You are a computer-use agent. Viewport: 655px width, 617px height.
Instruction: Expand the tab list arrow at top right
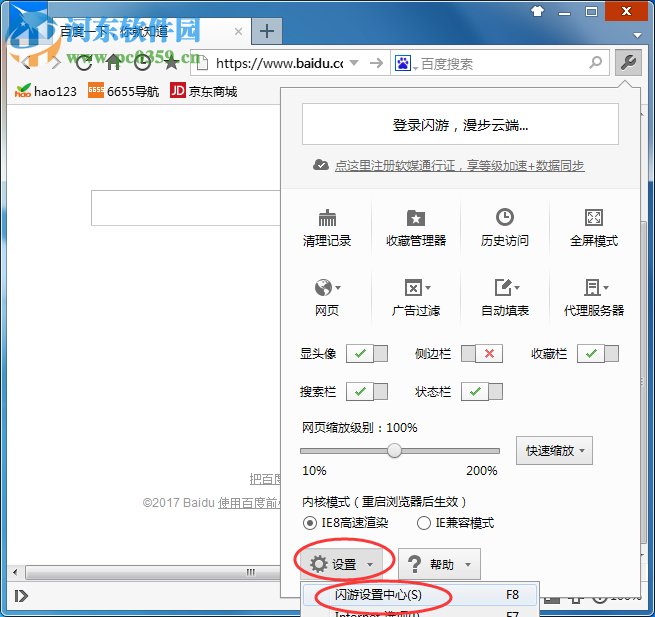click(637, 36)
